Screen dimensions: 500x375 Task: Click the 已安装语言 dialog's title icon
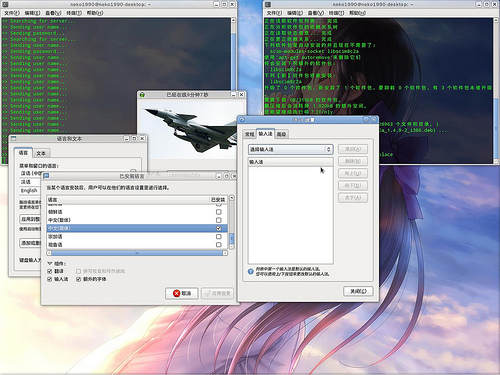46,176
